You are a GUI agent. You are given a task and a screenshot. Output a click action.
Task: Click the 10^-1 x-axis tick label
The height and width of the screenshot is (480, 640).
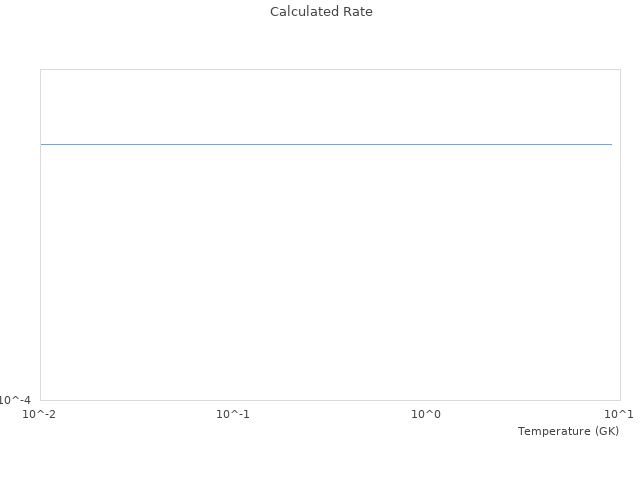pyautogui.click(x=233, y=414)
